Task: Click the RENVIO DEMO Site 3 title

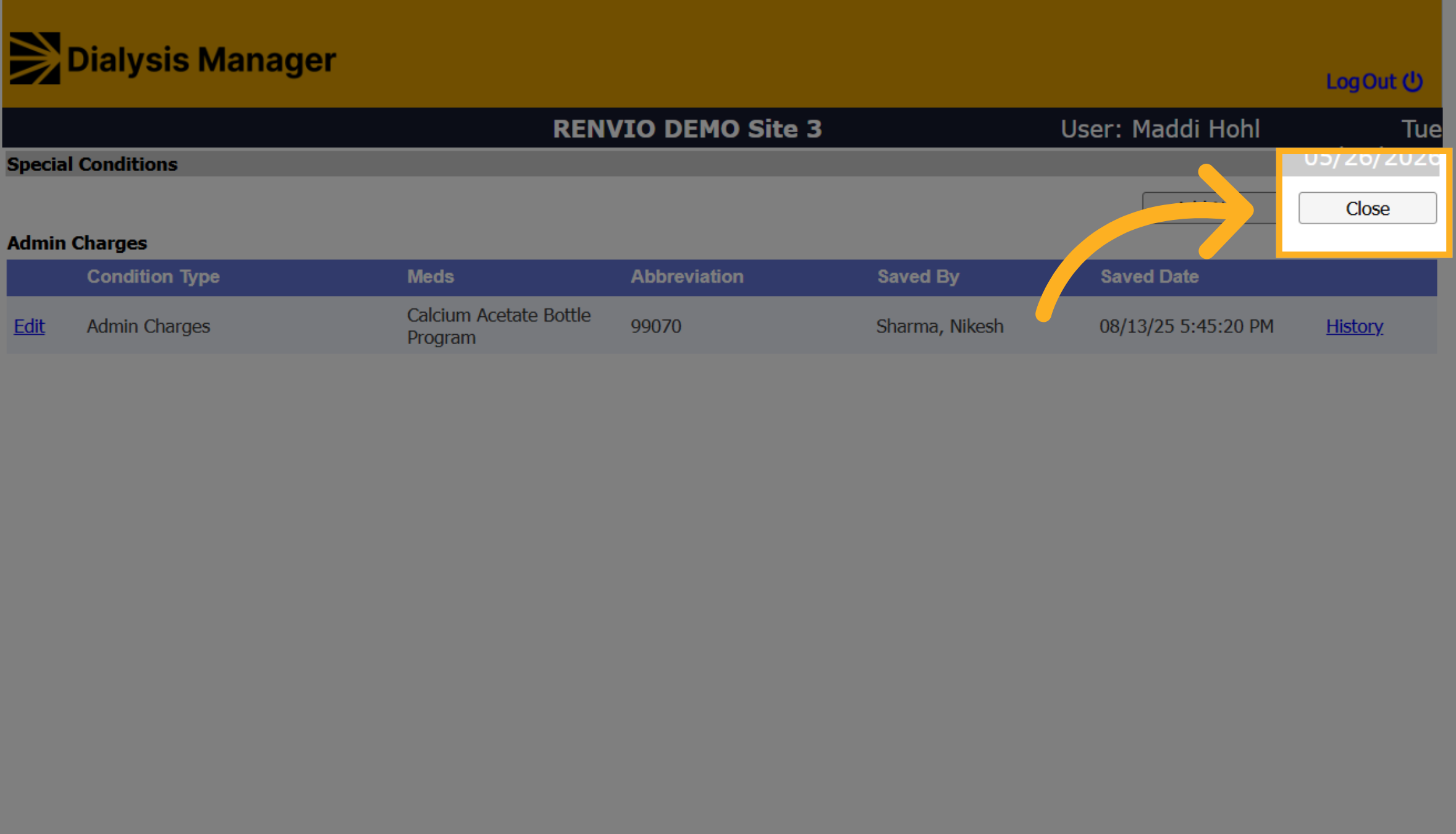Action: (x=687, y=128)
